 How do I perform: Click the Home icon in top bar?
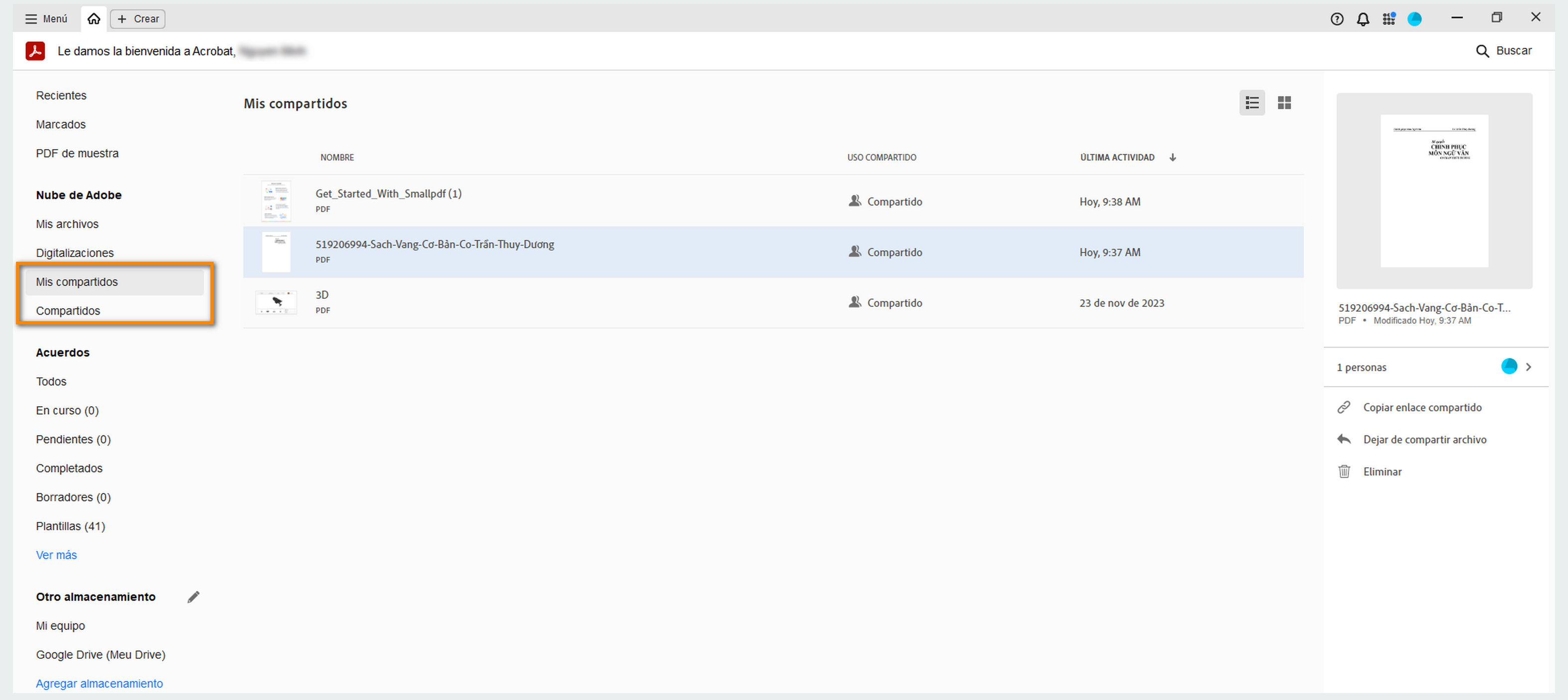pos(94,19)
